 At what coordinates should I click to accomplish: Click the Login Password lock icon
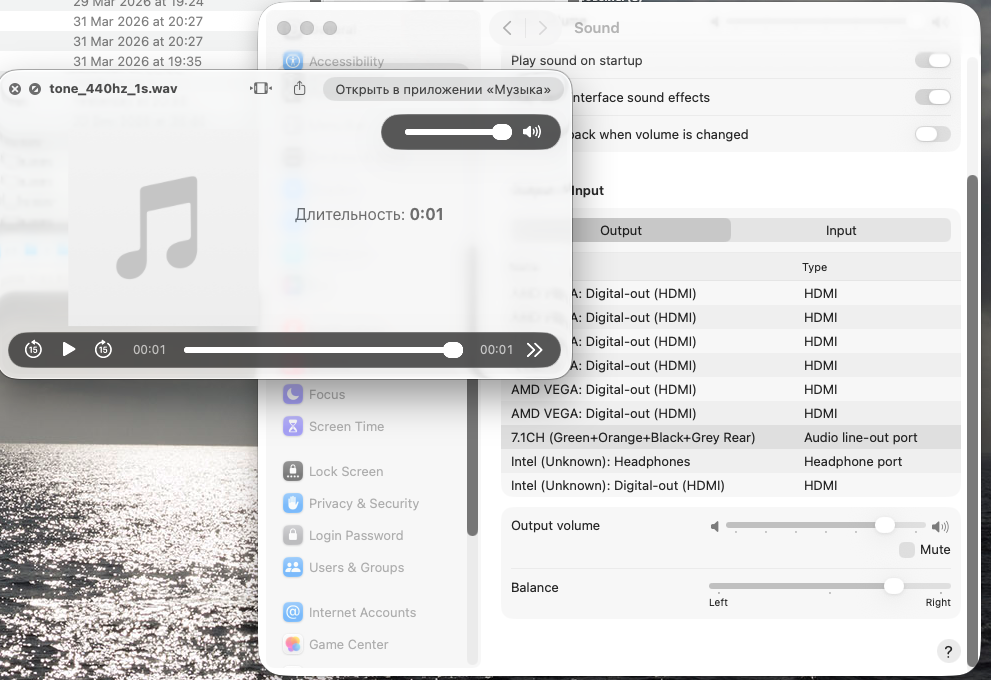point(293,536)
